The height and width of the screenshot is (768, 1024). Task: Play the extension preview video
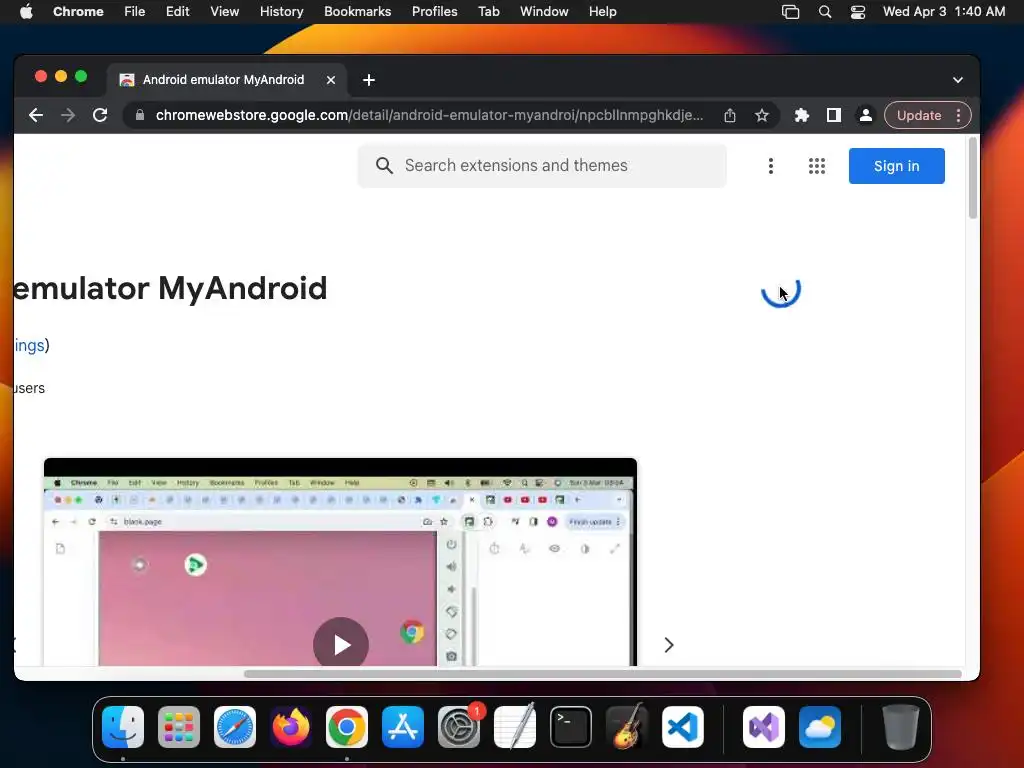point(341,645)
